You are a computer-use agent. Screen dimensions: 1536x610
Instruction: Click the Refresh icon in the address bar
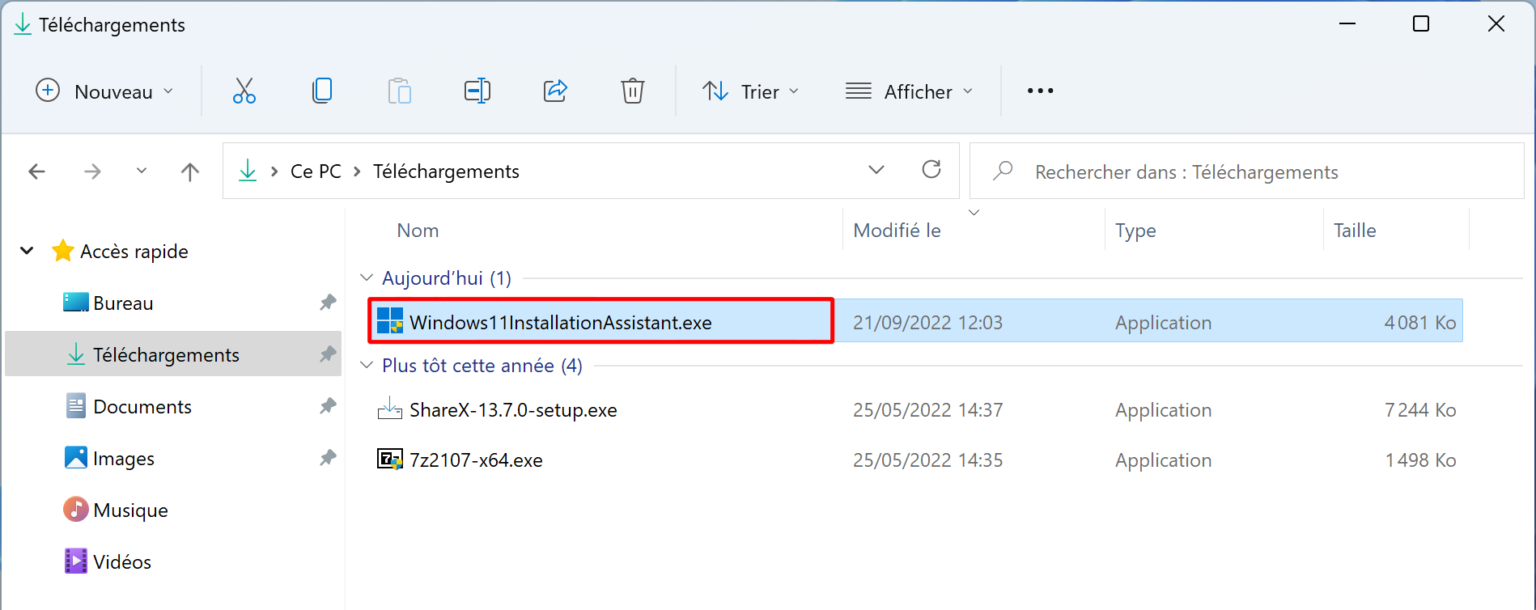(931, 170)
